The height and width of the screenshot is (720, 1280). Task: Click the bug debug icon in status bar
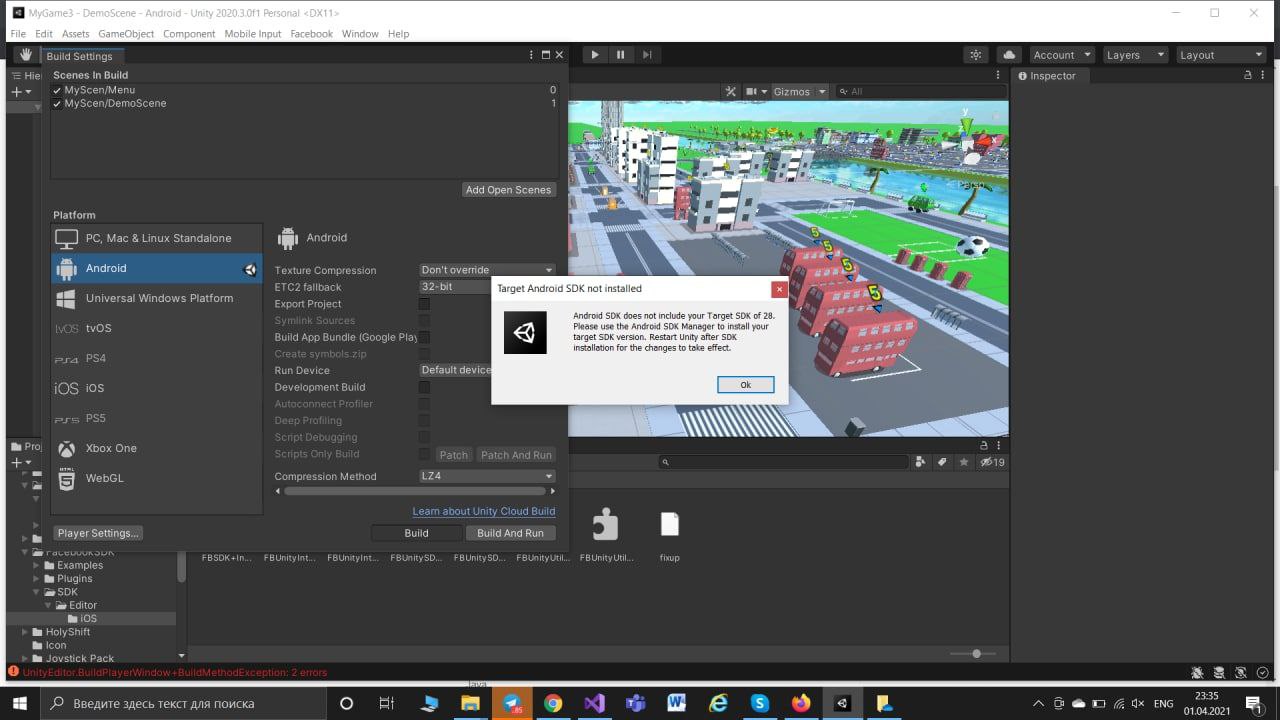click(1197, 672)
